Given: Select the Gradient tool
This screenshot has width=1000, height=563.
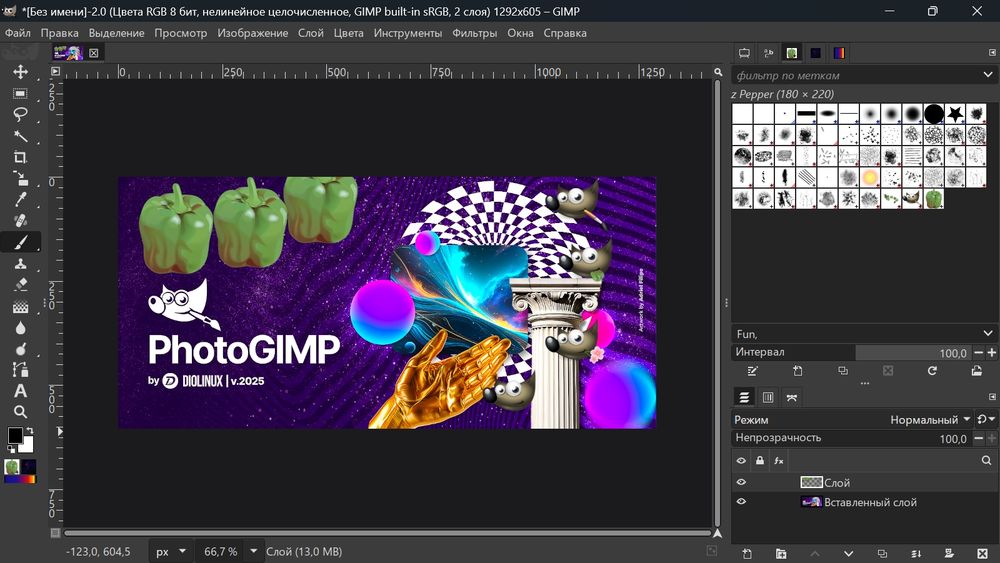Looking at the screenshot, I should coord(20,306).
